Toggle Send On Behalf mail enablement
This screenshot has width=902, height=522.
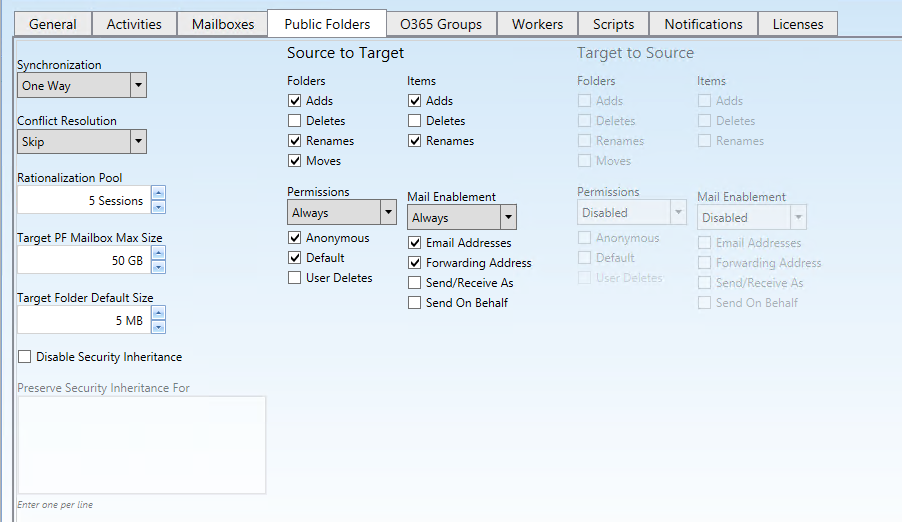[x=415, y=303]
